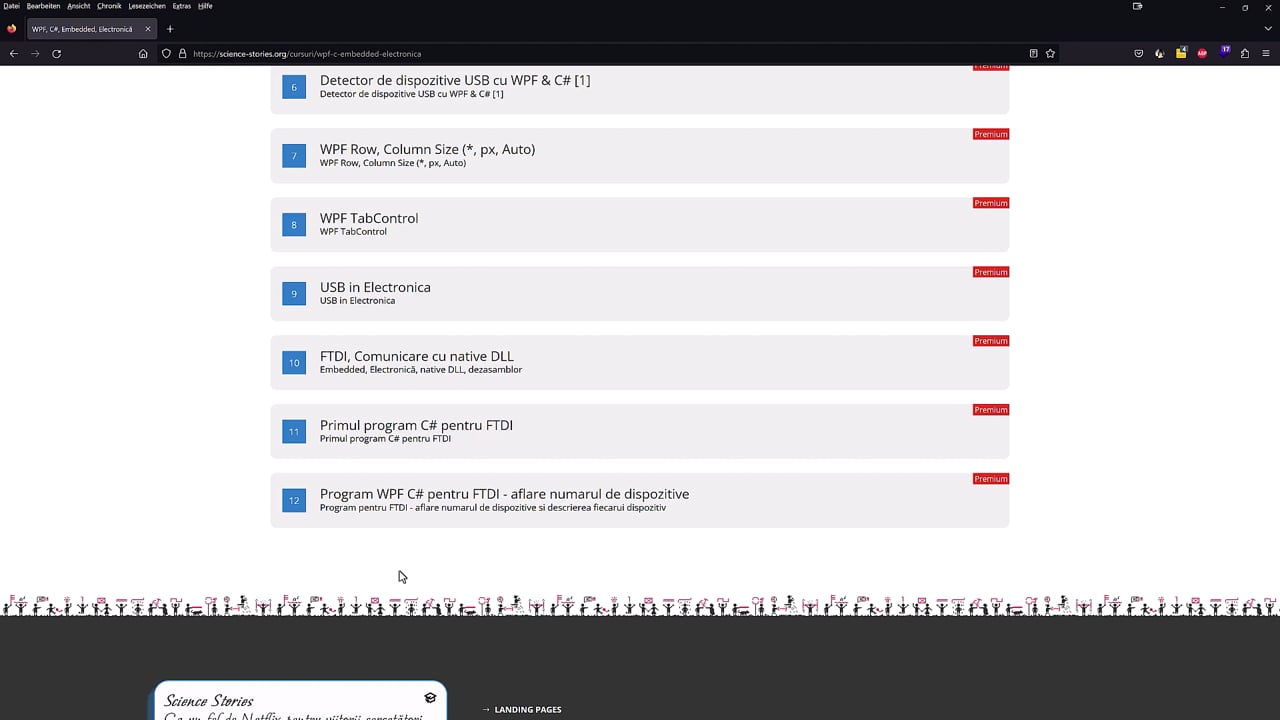View site security padlock details
Image resolution: width=1280 pixels, height=720 pixels.
coord(183,53)
